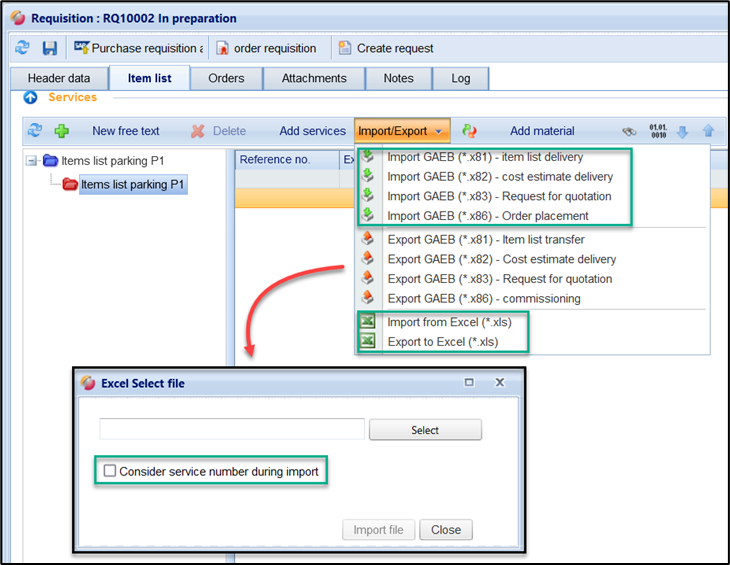Click the green plus add icon

(62, 131)
